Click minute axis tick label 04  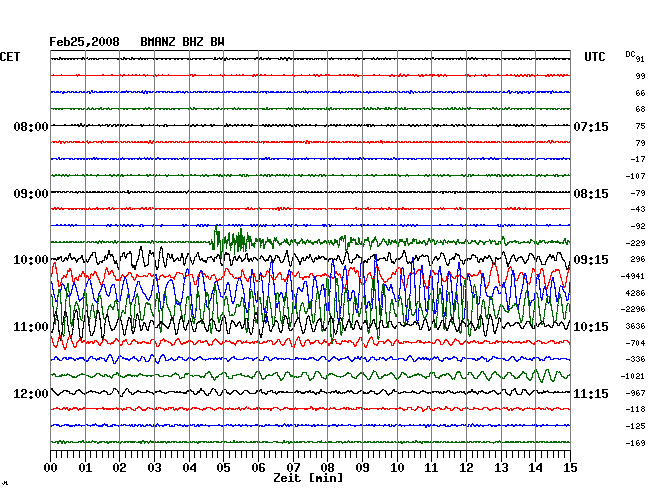coord(189,467)
